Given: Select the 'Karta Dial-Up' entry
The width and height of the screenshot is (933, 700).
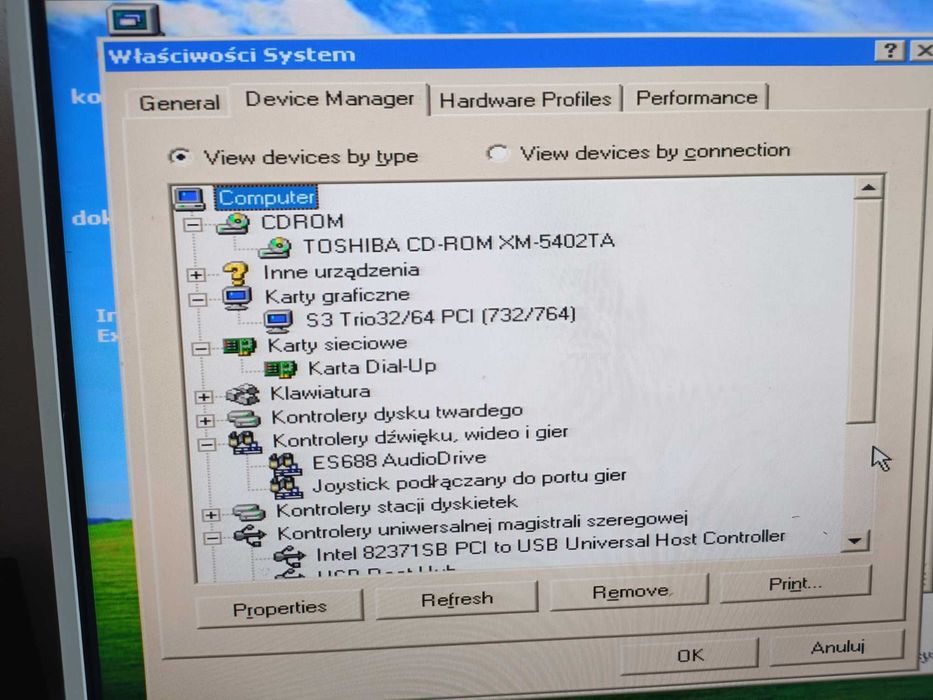Looking at the screenshot, I should (x=372, y=367).
